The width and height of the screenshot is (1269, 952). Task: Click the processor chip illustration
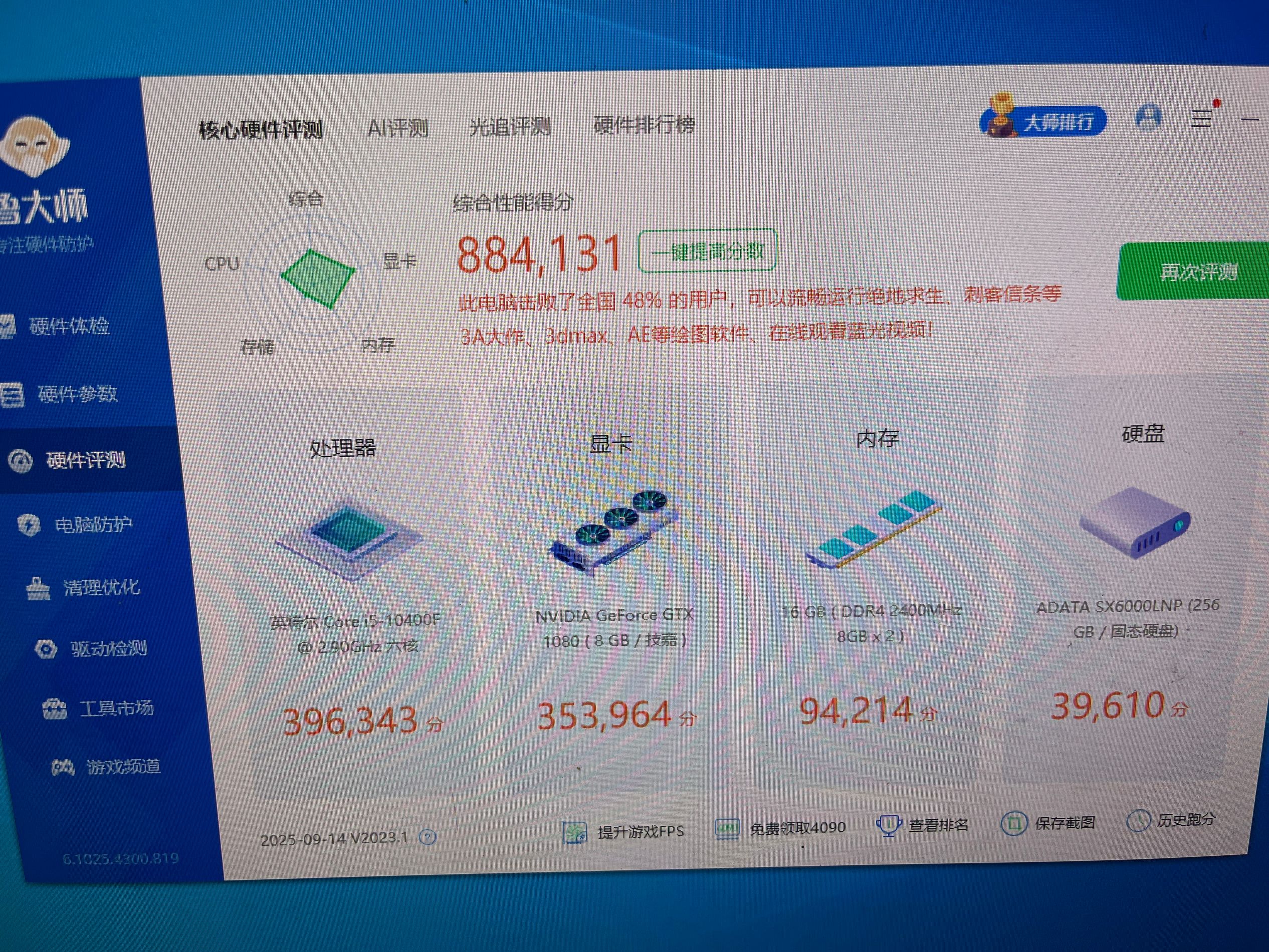coord(349,539)
